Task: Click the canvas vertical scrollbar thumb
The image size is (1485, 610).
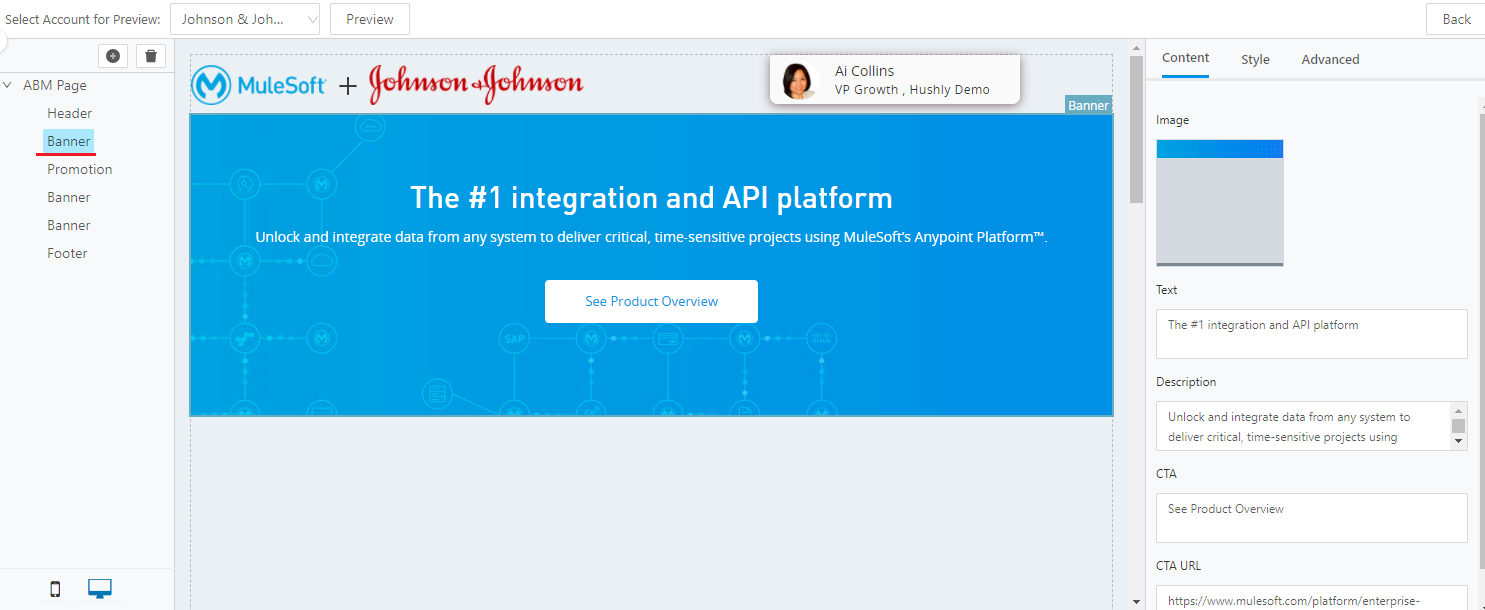Action: (x=1136, y=129)
